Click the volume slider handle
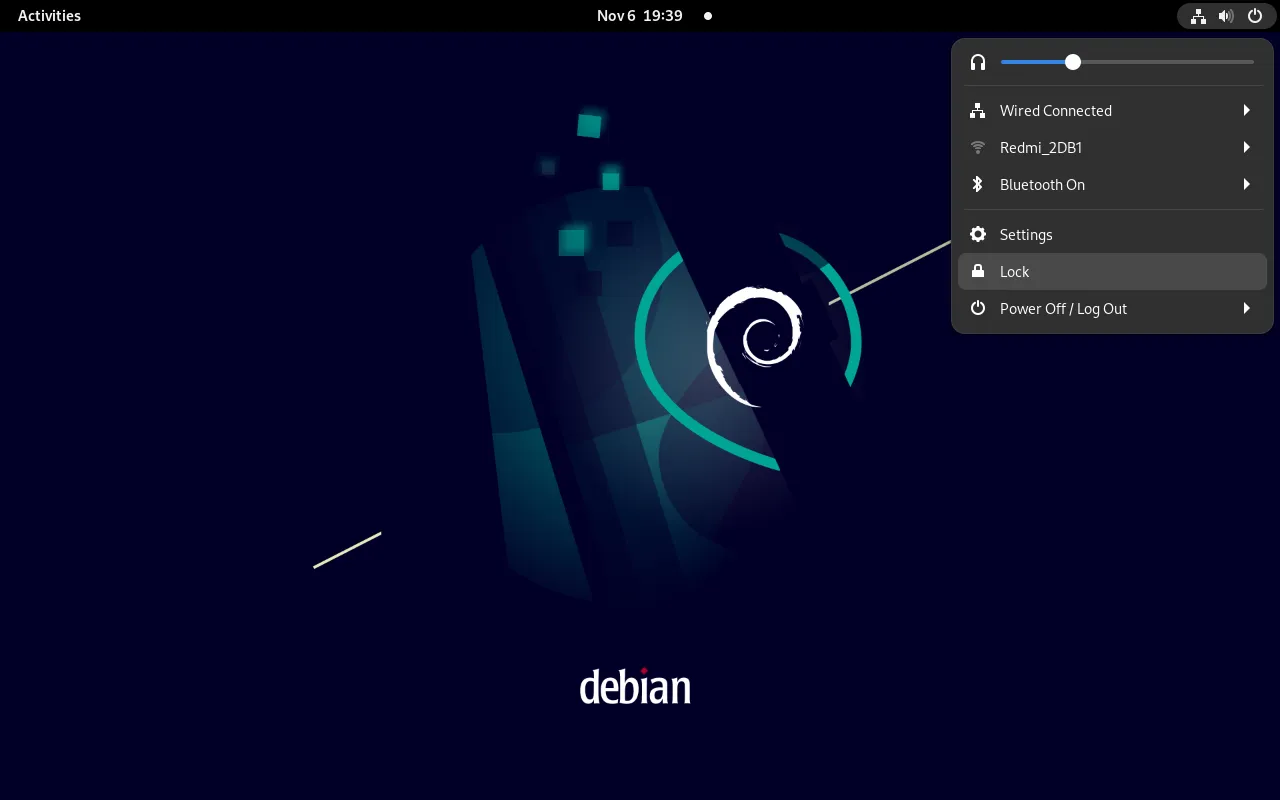Viewport: 1280px width, 800px height. (x=1073, y=62)
